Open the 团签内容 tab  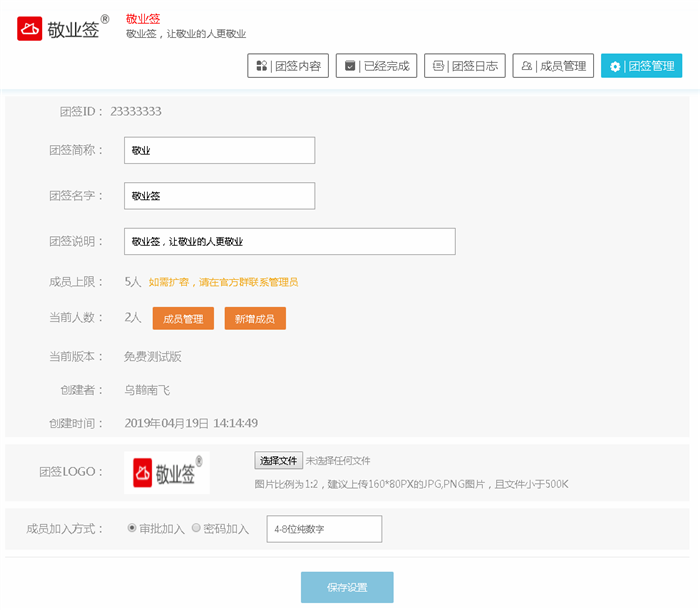pyautogui.click(x=288, y=66)
